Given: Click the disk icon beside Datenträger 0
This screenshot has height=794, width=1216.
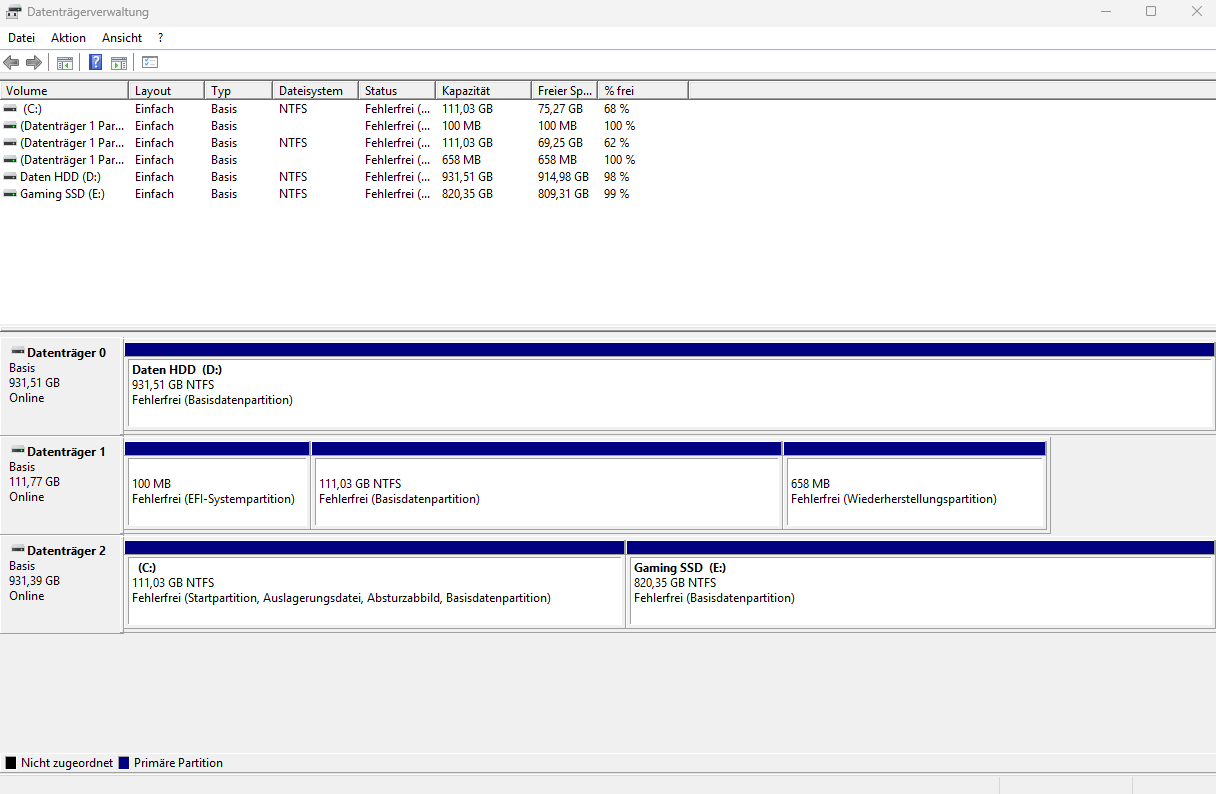Looking at the screenshot, I should [17, 353].
